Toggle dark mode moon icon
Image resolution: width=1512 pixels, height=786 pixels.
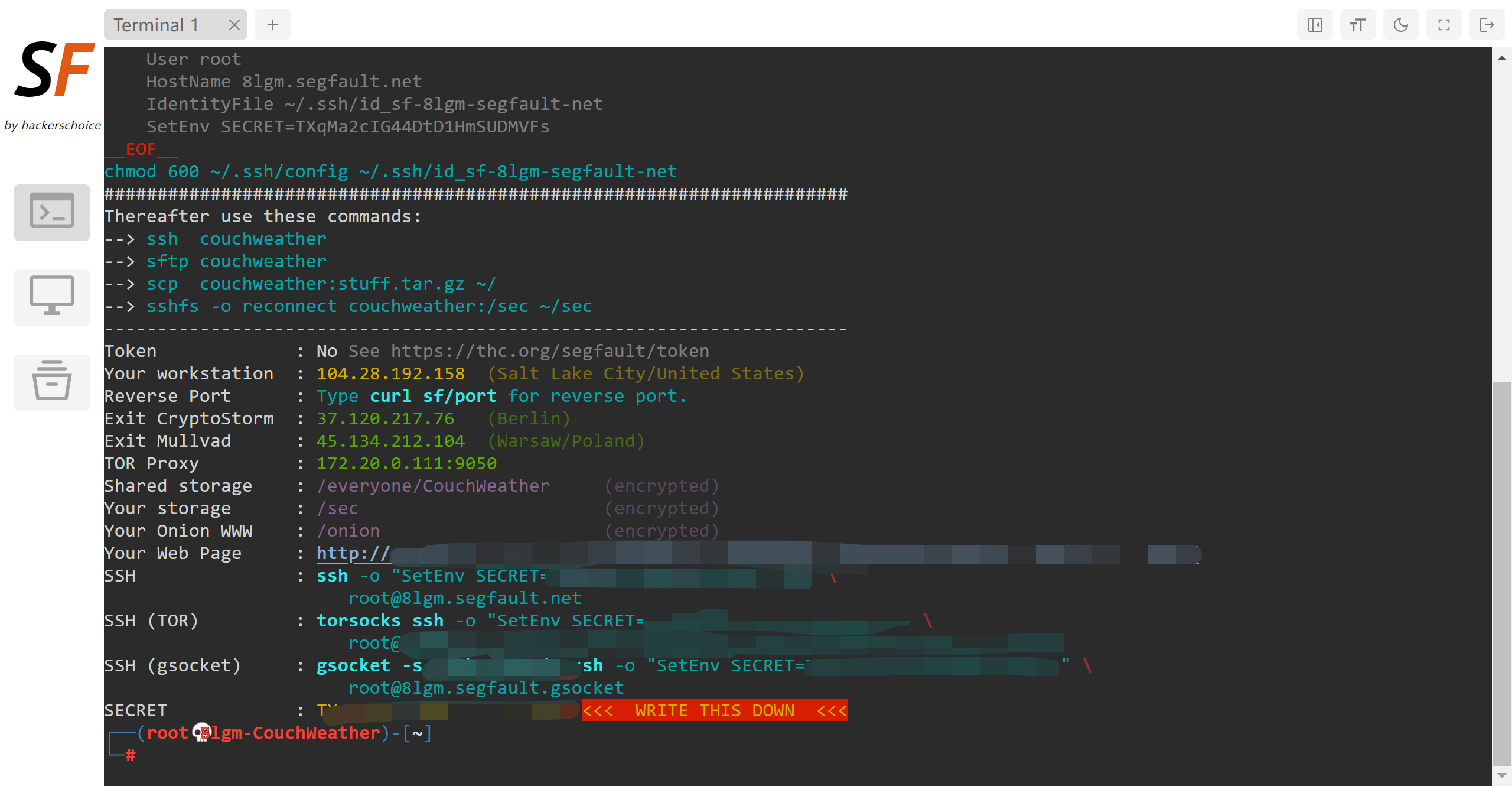coord(1401,25)
